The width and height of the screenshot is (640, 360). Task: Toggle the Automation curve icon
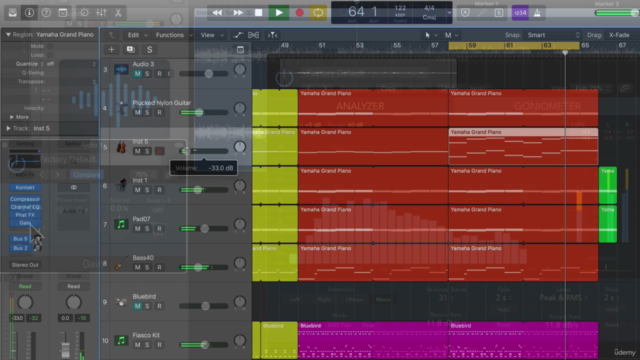point(238,35)
